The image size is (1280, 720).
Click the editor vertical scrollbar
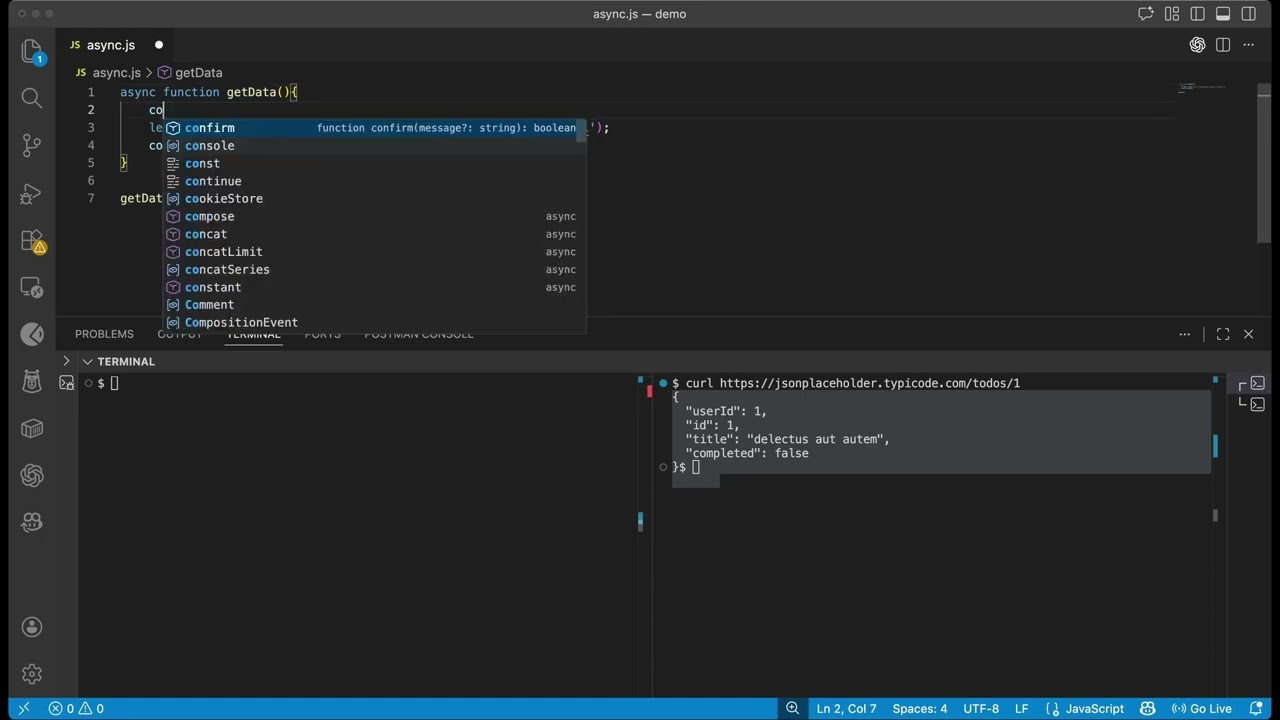pyautogui.click(x=1263, y=162)
